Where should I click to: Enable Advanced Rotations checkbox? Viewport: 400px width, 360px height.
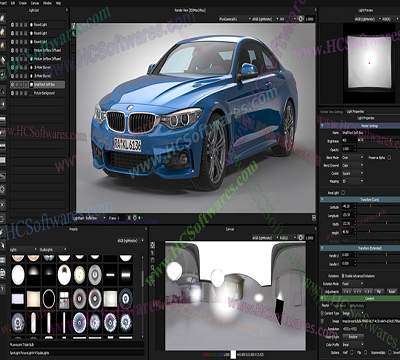tap(343, 276)
